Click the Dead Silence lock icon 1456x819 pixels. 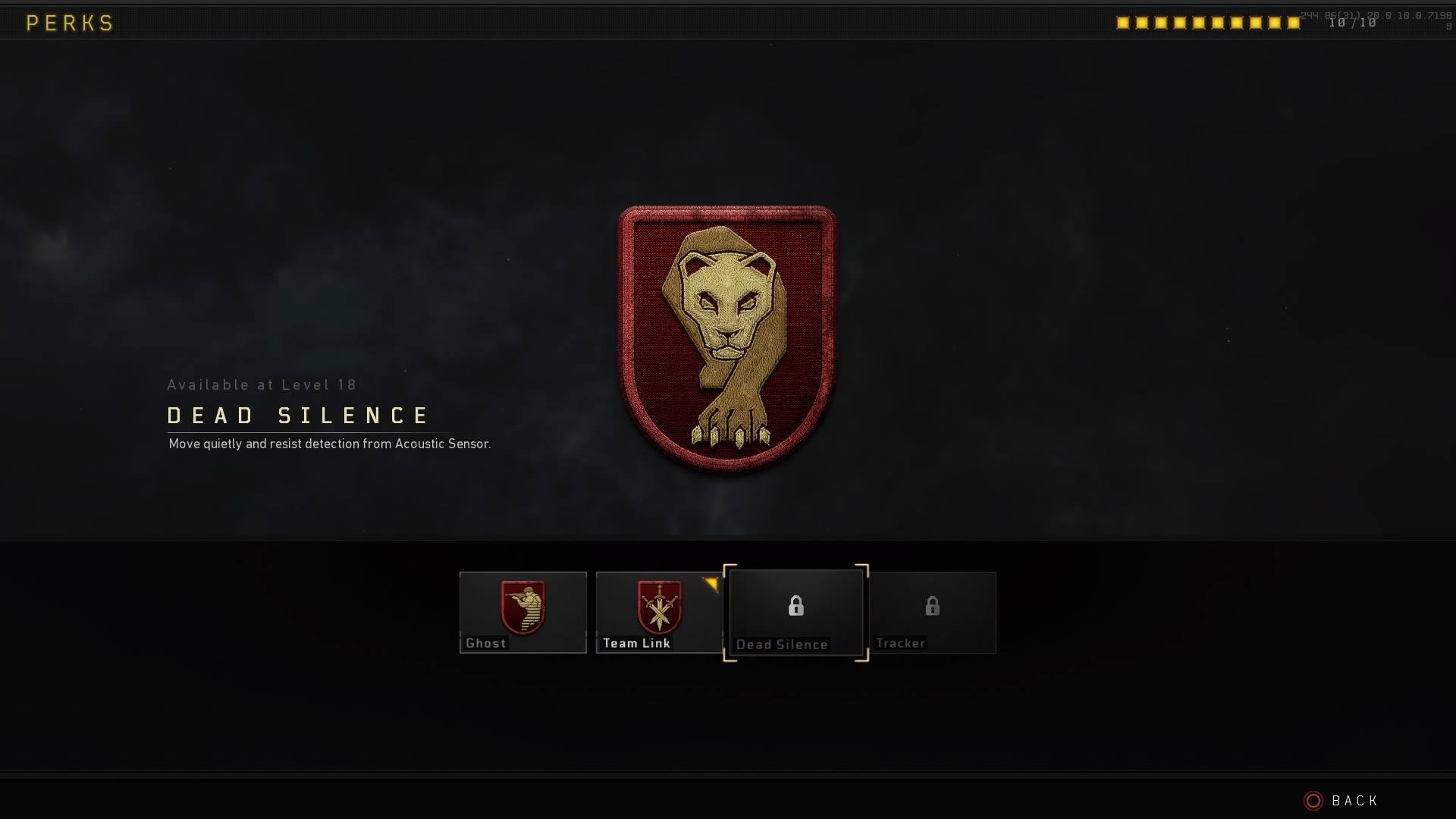795,605
